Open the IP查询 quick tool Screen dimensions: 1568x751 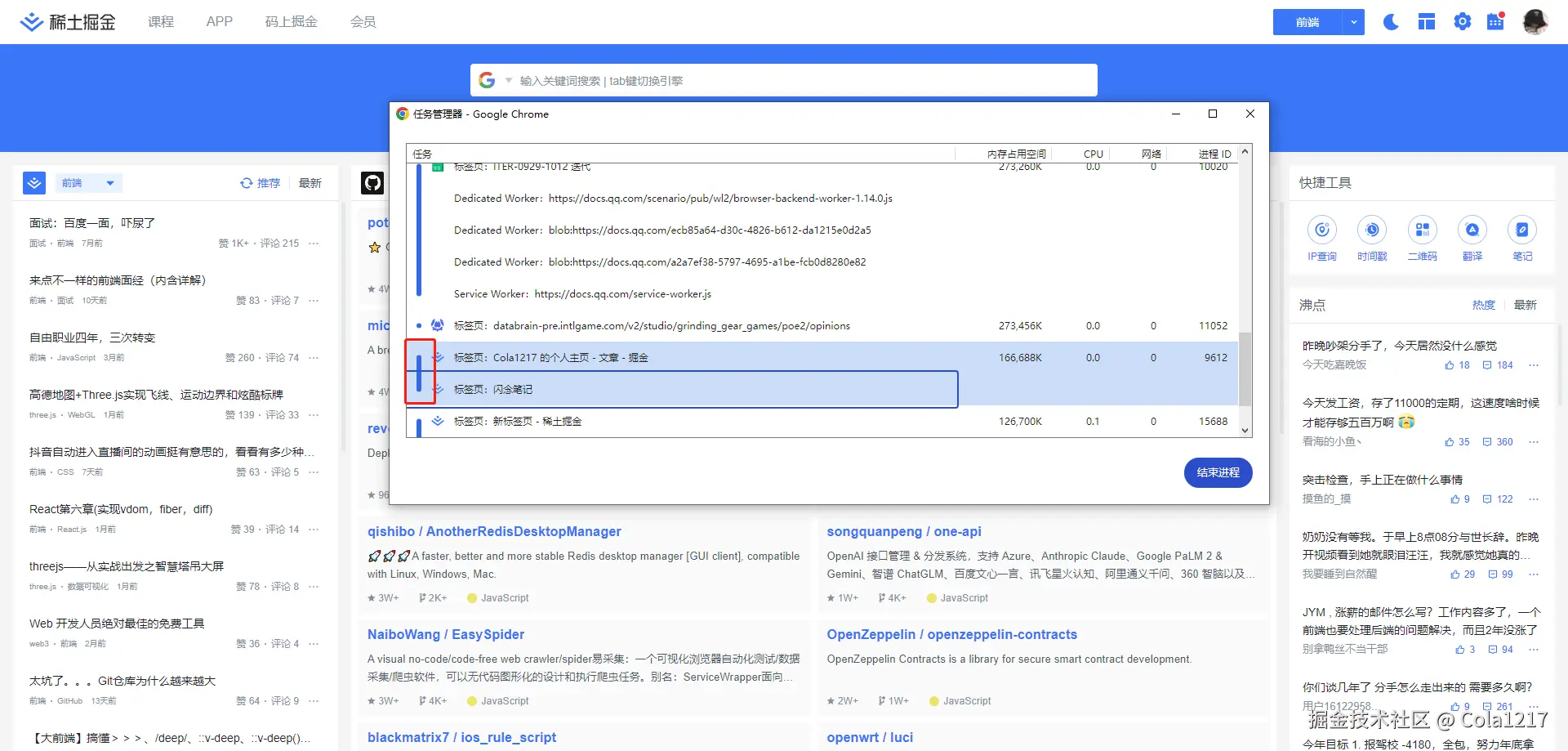[1321, 230]
